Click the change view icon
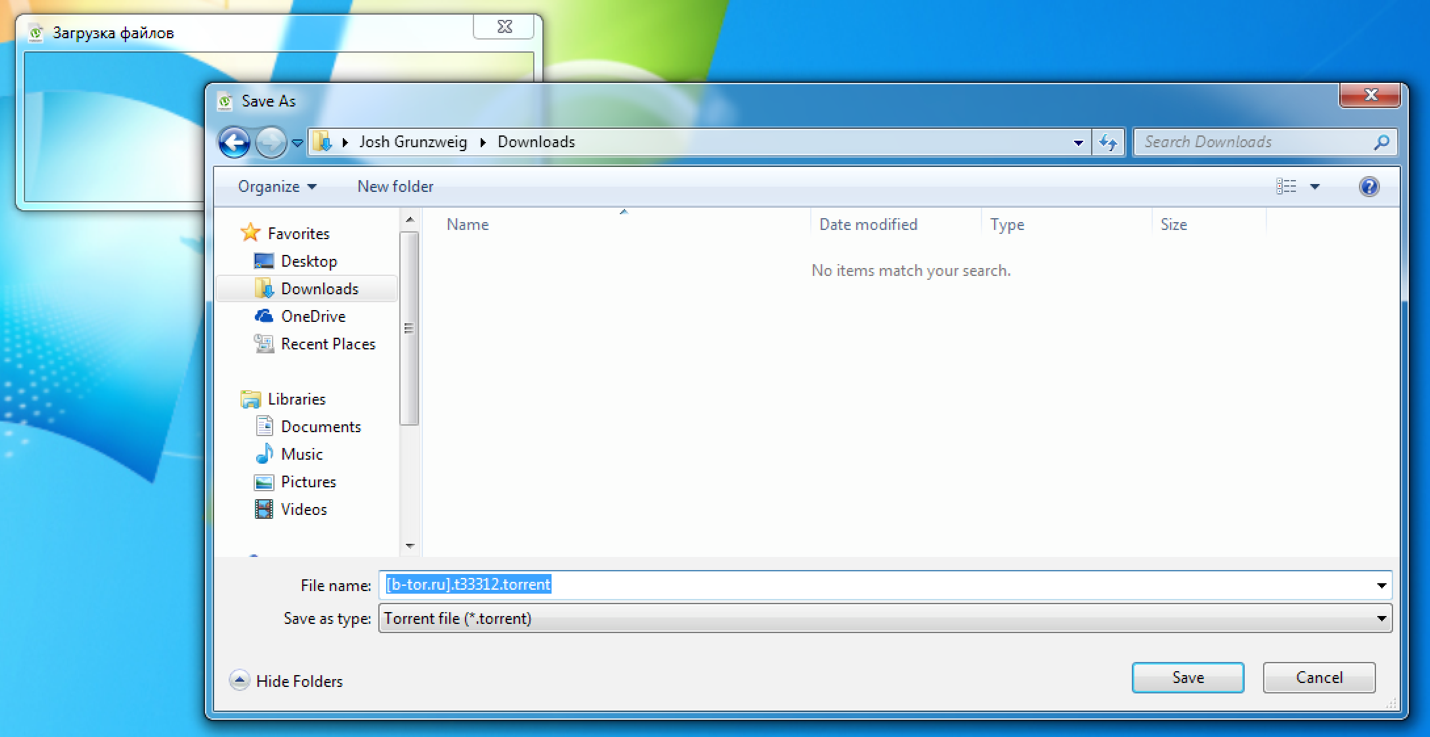Screen dimensions: 1430x737 (1286, 187)
